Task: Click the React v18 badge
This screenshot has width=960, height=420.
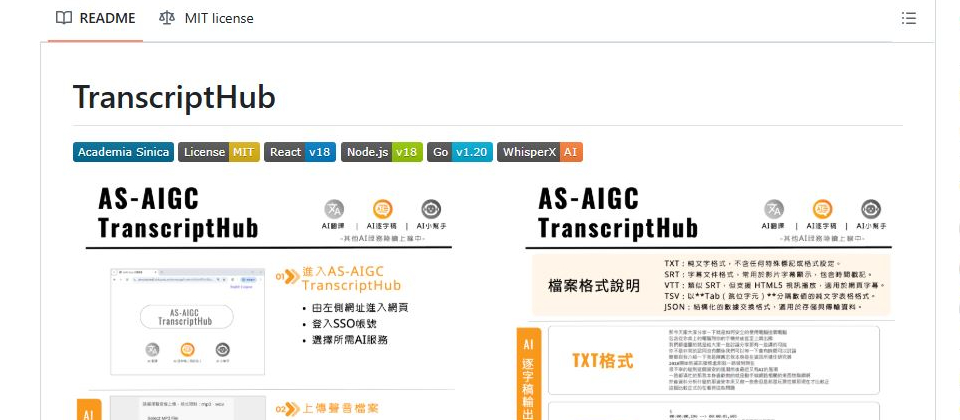Action: pyautogui.click(x=299, y=152)
